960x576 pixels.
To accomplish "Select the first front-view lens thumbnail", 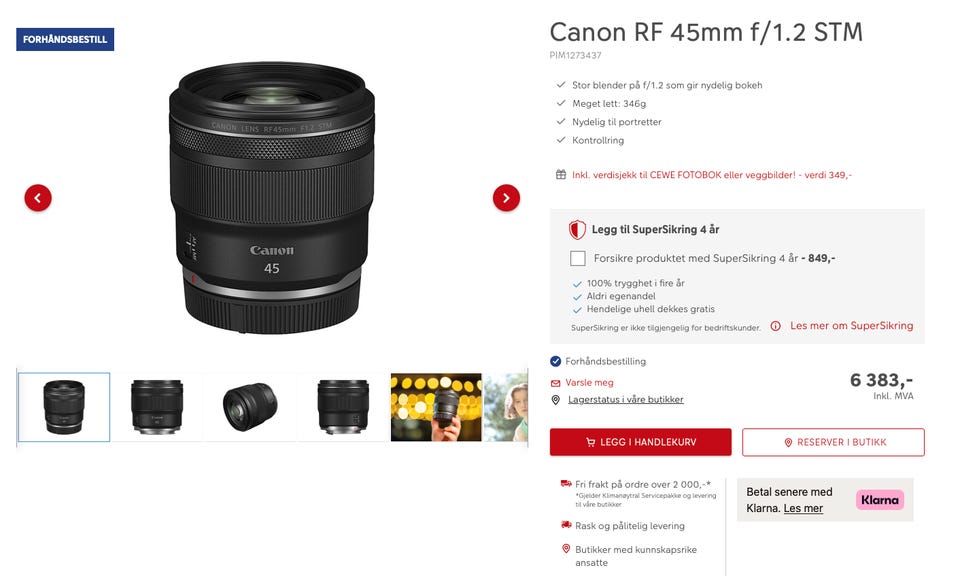I will [x=64, y=407].
